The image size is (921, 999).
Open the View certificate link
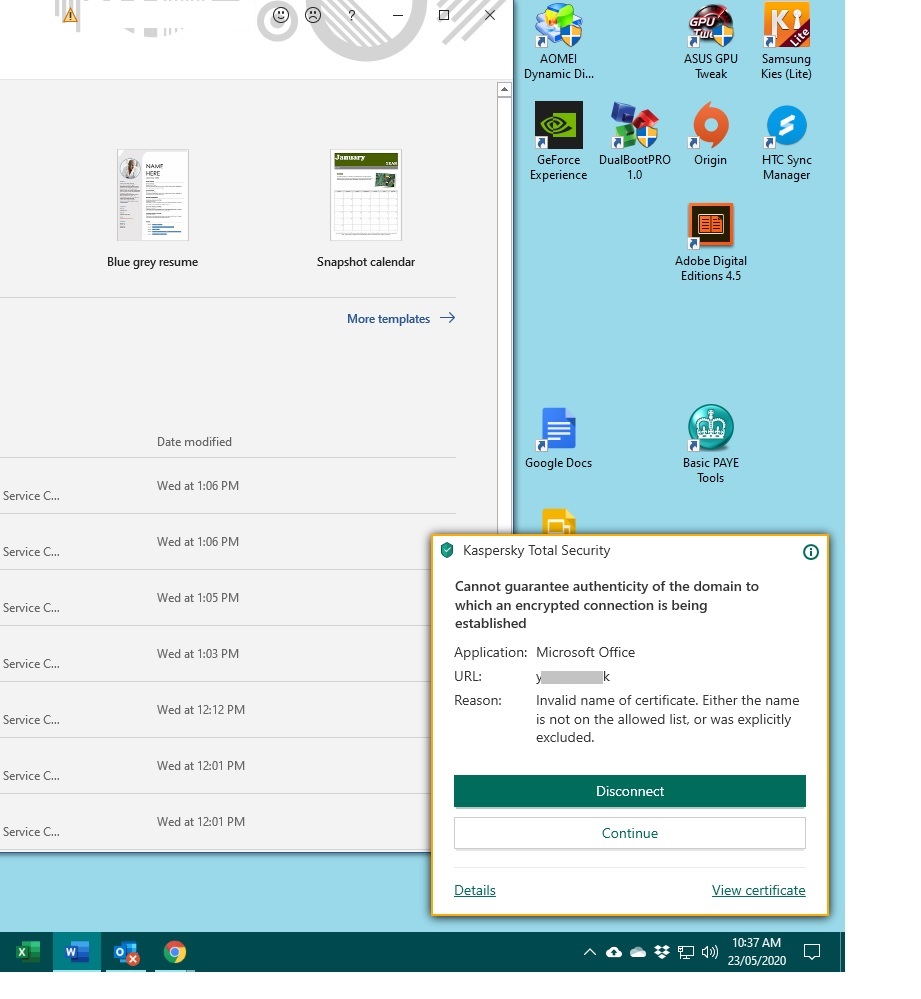(x=758, y=890)
